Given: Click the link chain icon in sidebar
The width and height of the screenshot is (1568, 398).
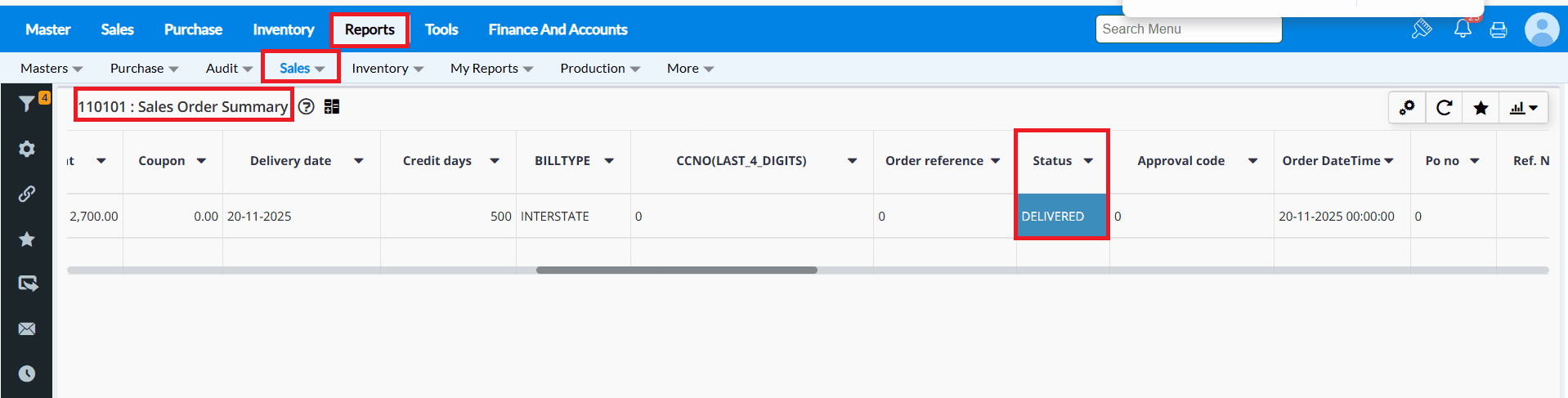Looking at the screenshot, I should pos(27,194).
